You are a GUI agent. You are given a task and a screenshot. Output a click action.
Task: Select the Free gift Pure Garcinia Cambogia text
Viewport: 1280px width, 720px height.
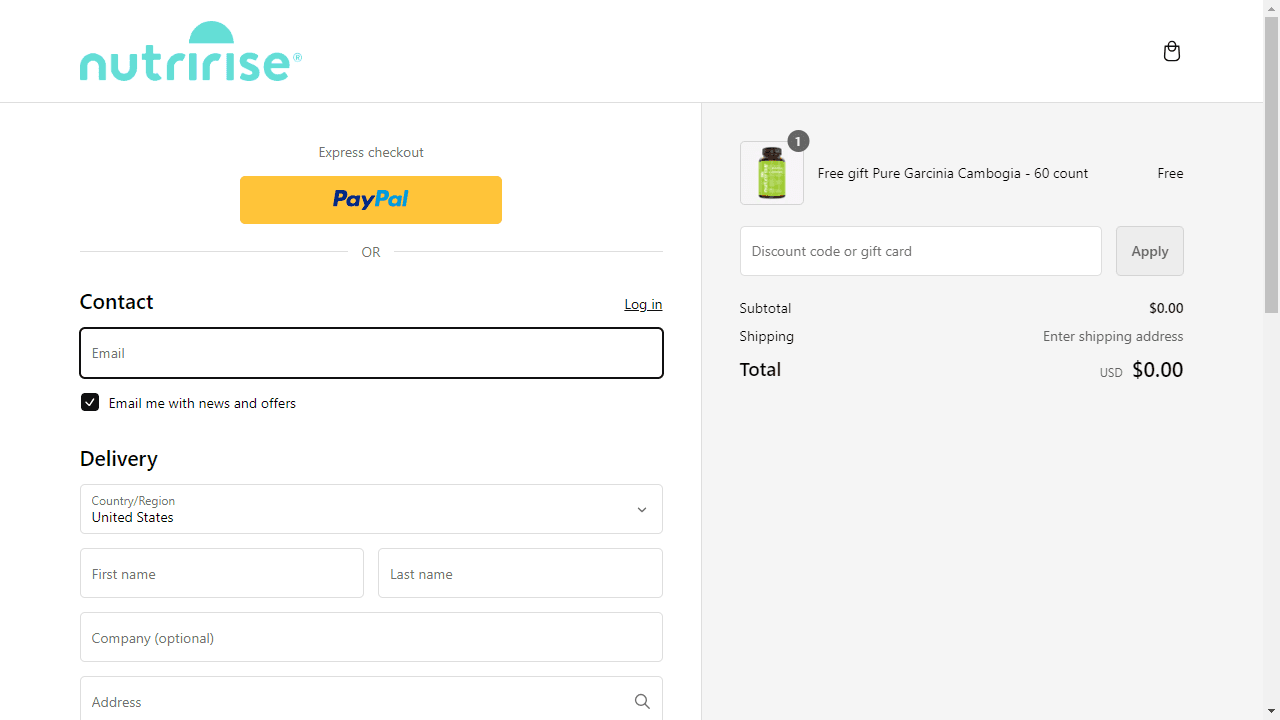pos(953,173)
